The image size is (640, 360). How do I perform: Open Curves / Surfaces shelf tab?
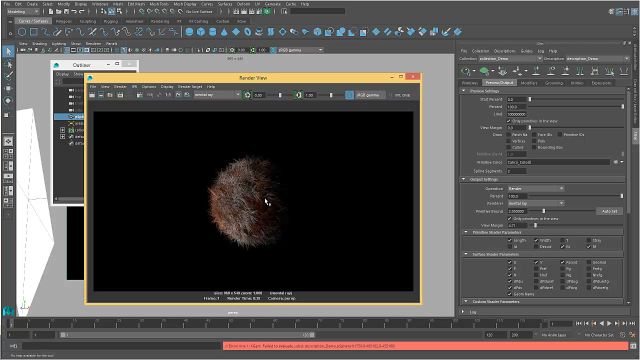click(33, 21)
